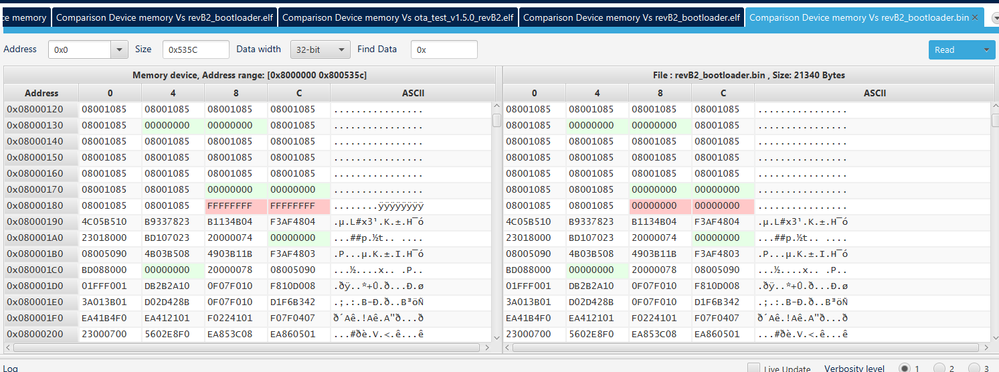The width and height of the screenshot is (999, 372).
Task: Click the Memory device address range header
Action: pos(249,75)
